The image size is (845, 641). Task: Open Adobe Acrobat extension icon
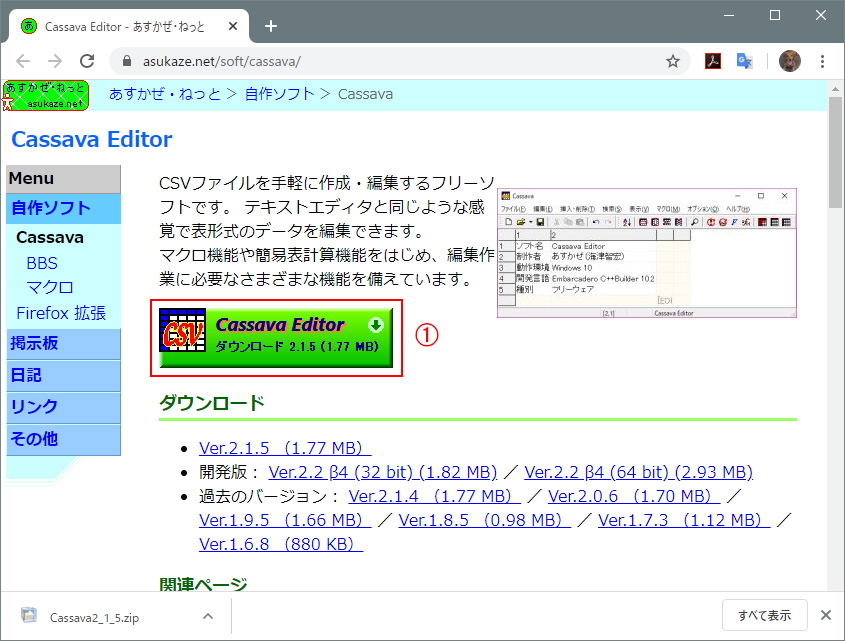coord(713,61)
